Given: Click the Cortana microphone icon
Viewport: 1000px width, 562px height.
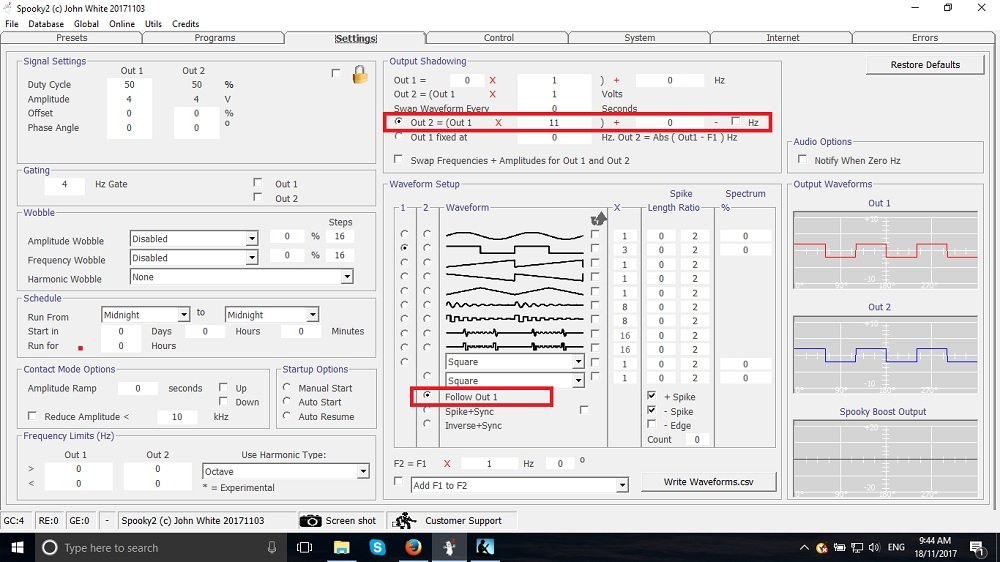Looking at the screenshot, I should point(272,547).
